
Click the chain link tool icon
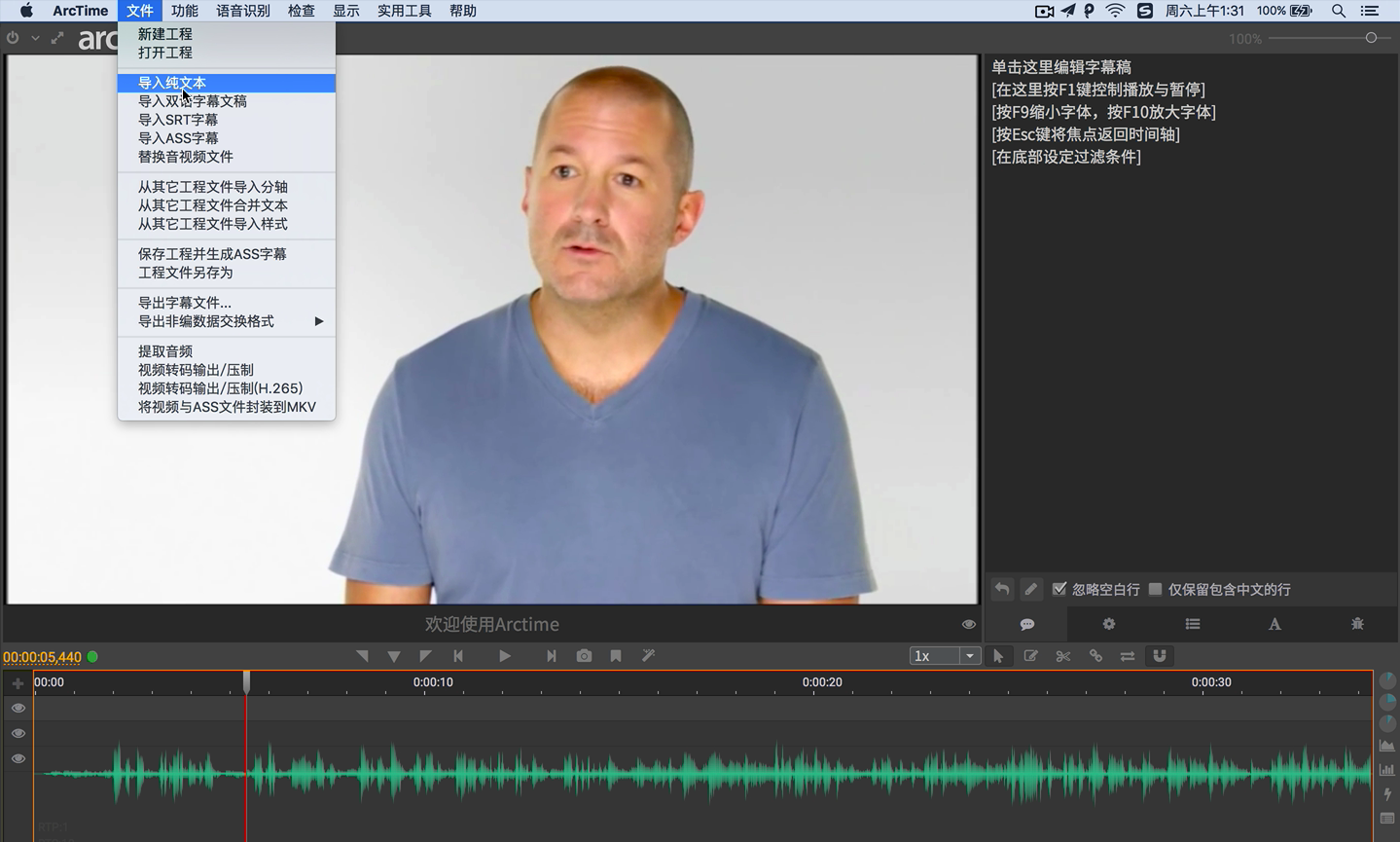[1095, 656]
